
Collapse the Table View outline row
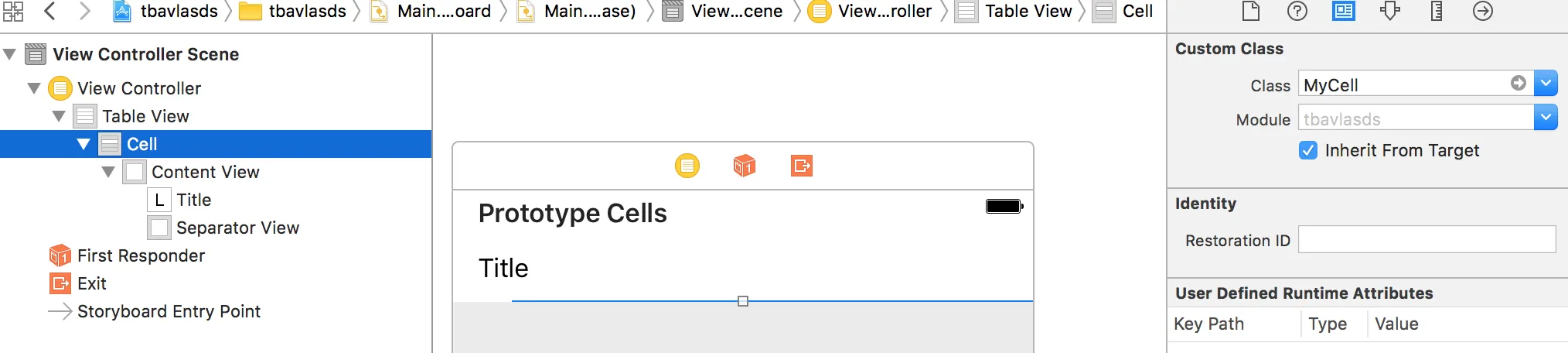click(59, 116)
